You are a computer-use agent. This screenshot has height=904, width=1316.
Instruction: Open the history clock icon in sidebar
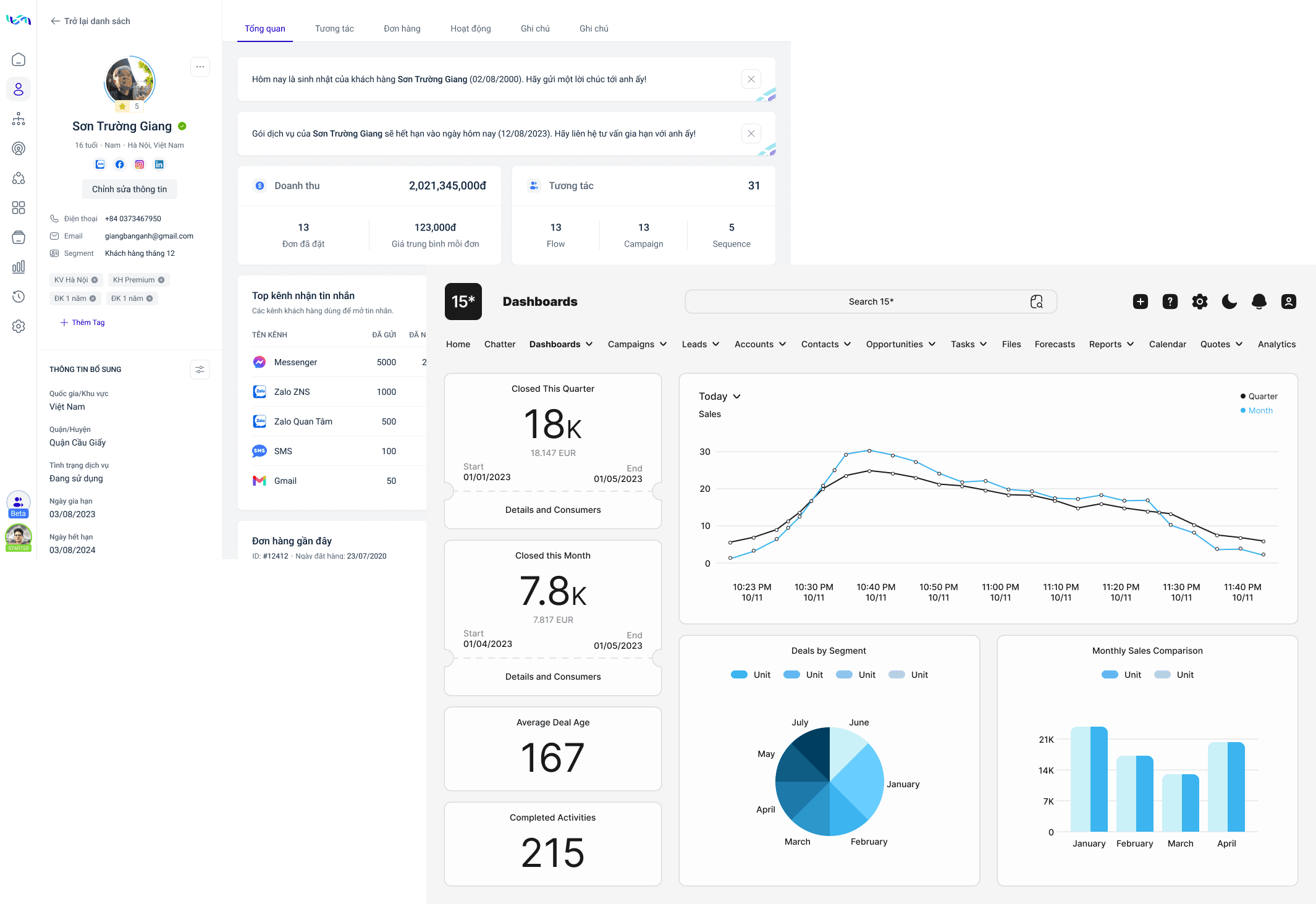(18, 297)
